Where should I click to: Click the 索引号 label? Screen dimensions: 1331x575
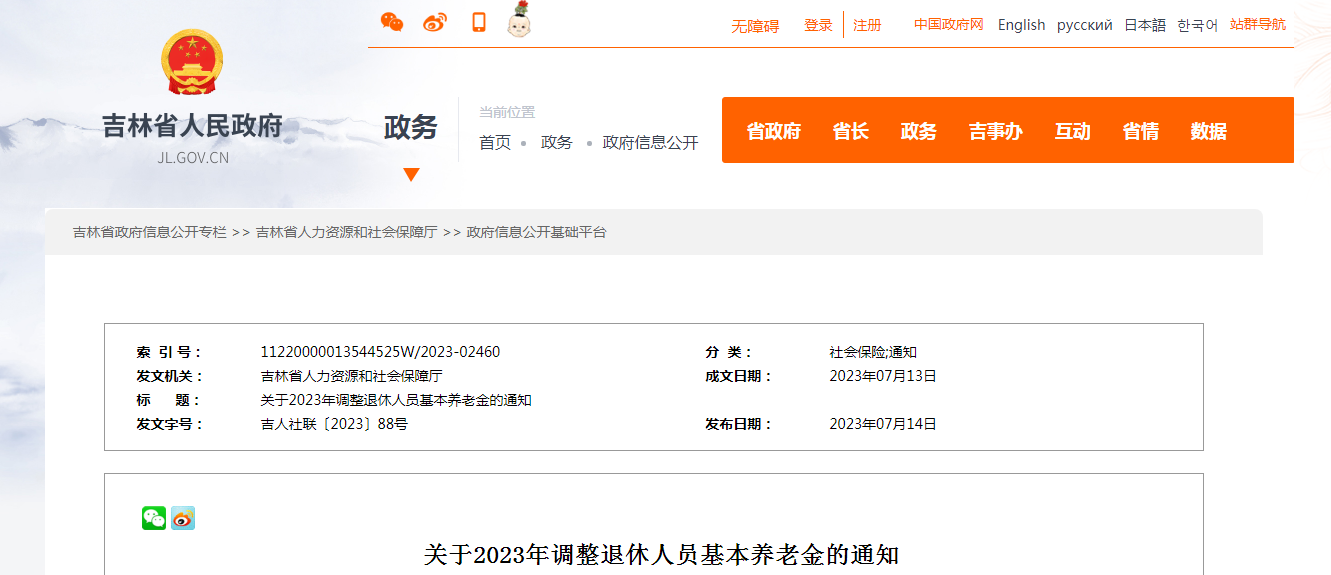169,352
